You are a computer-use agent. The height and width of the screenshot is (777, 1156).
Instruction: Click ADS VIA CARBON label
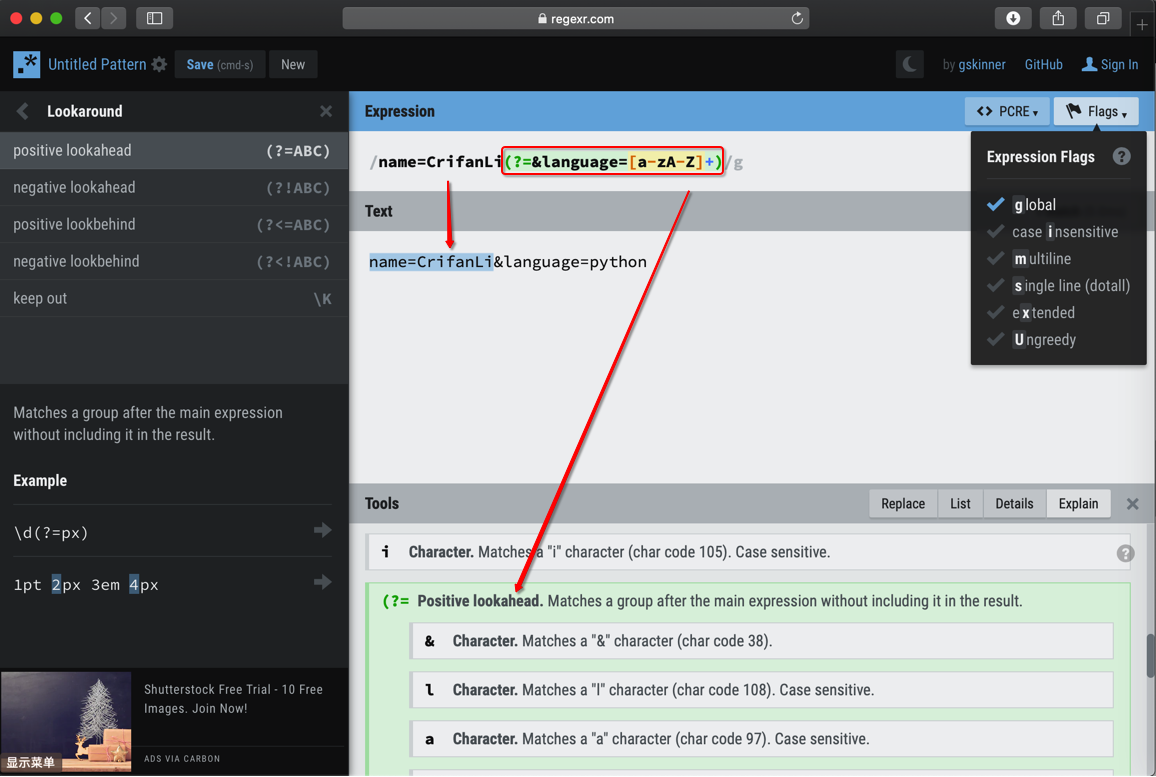click(x=182, y=759)
